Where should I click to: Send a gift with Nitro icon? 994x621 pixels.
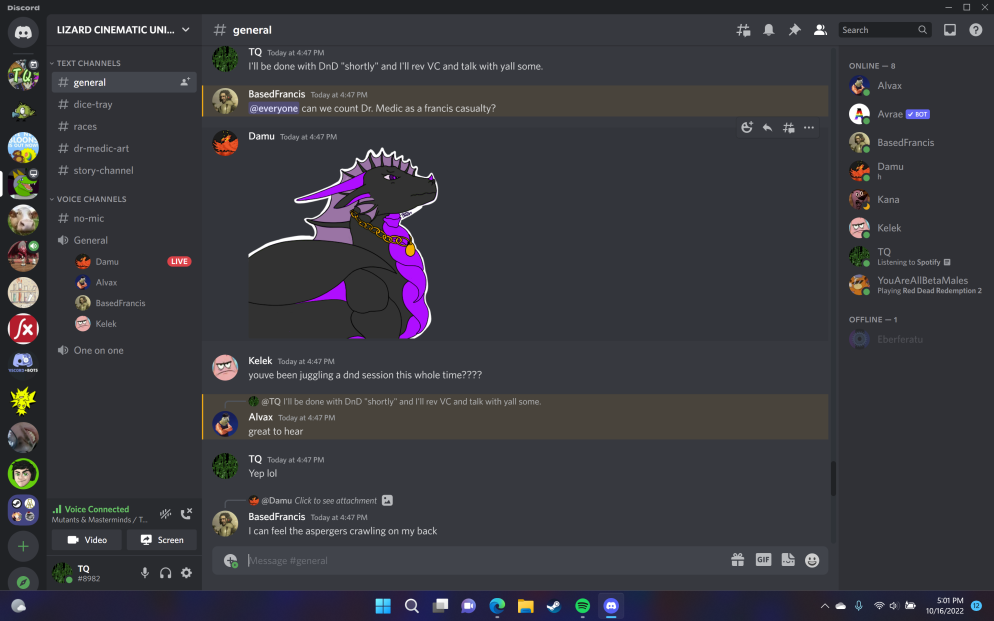(737, 560)
